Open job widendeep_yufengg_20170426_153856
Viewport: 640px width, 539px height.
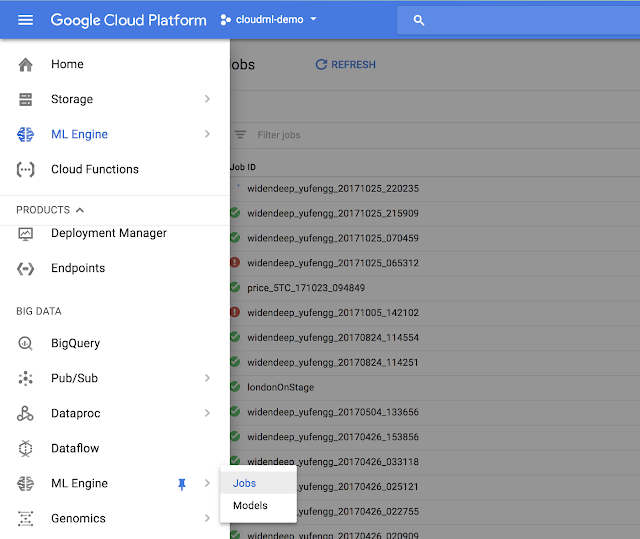pyautogui.click(x=333, y=437)
